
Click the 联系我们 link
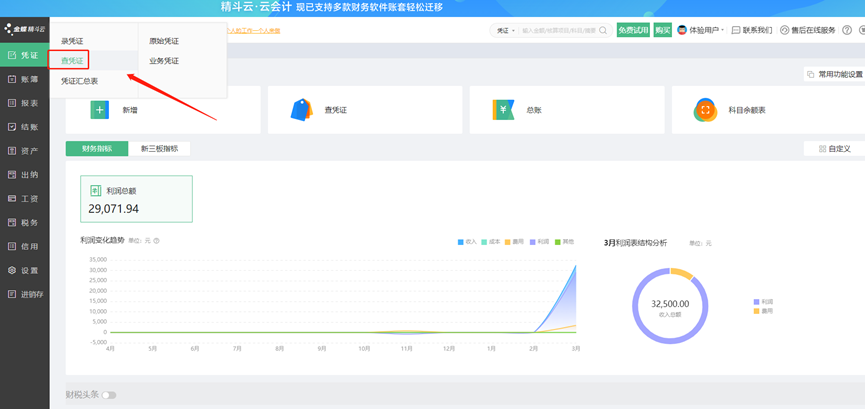(757, 30)
